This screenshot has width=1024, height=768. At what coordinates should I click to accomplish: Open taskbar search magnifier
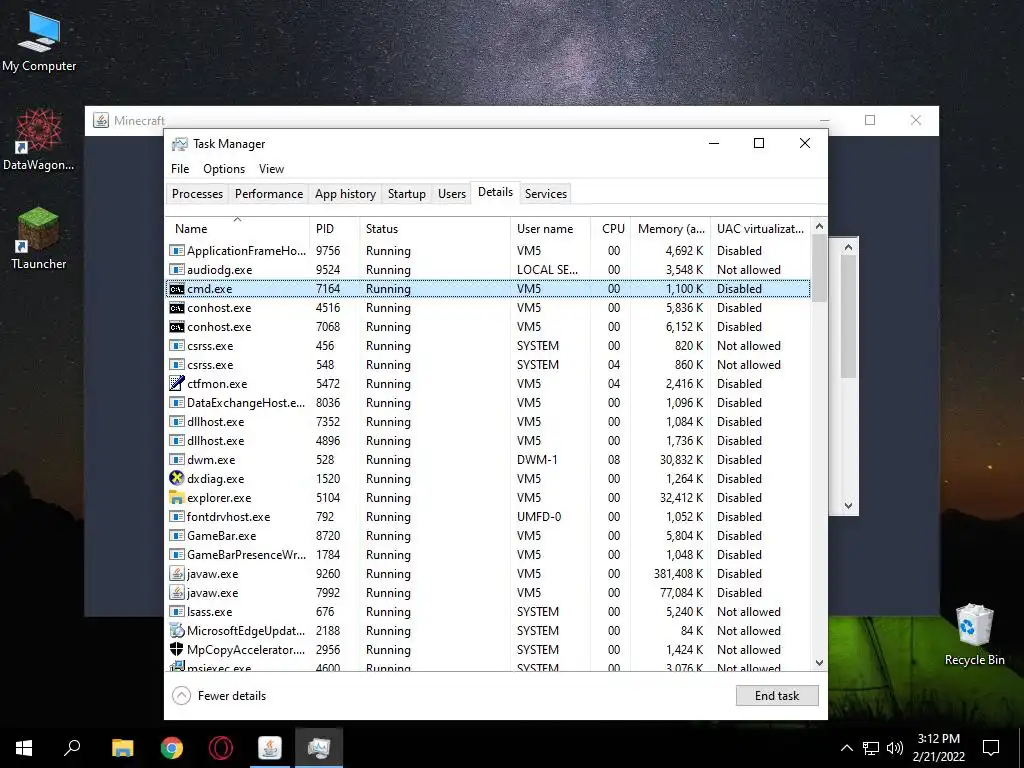tap(72, 748)
